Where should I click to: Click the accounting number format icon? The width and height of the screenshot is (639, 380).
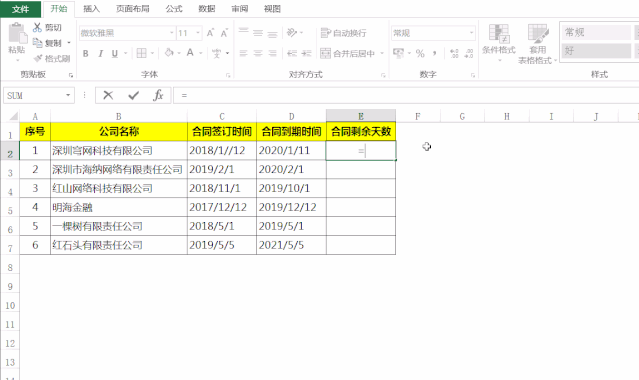(x=398, y=53)
